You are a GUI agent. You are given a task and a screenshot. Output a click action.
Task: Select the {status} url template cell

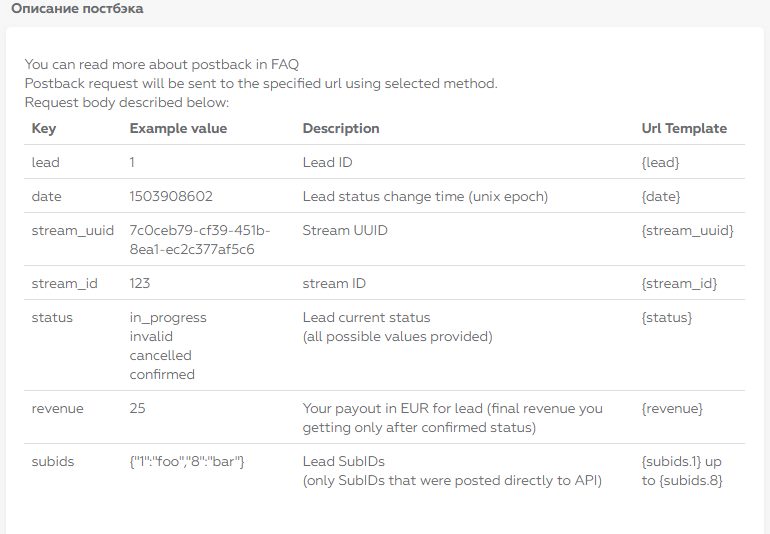666,318
